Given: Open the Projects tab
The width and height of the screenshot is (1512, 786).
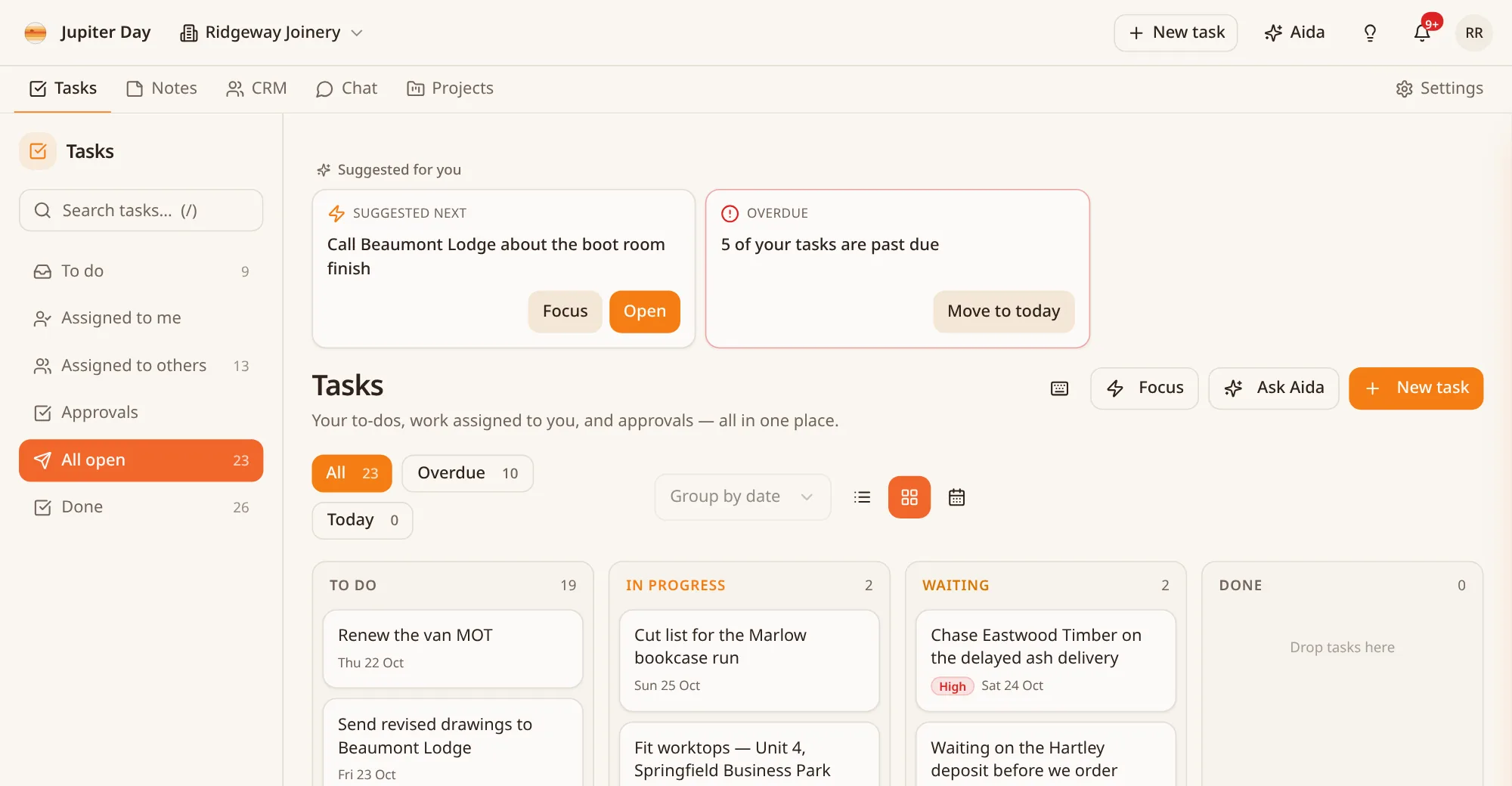Looking at the screenshot, I should point(450,88).
